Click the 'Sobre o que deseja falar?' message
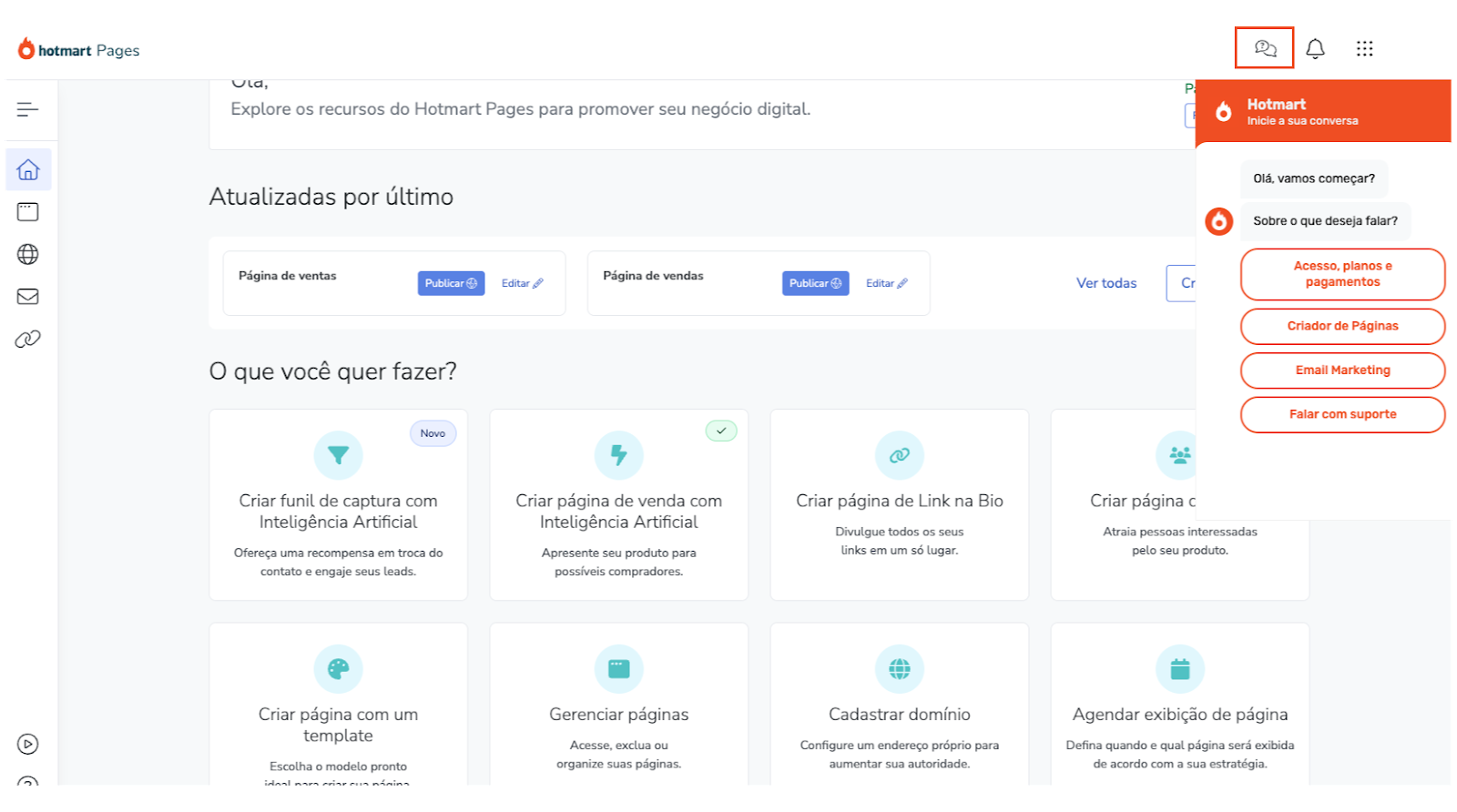The width and height of the screenshot is (1457, 812). (1325, 221)
